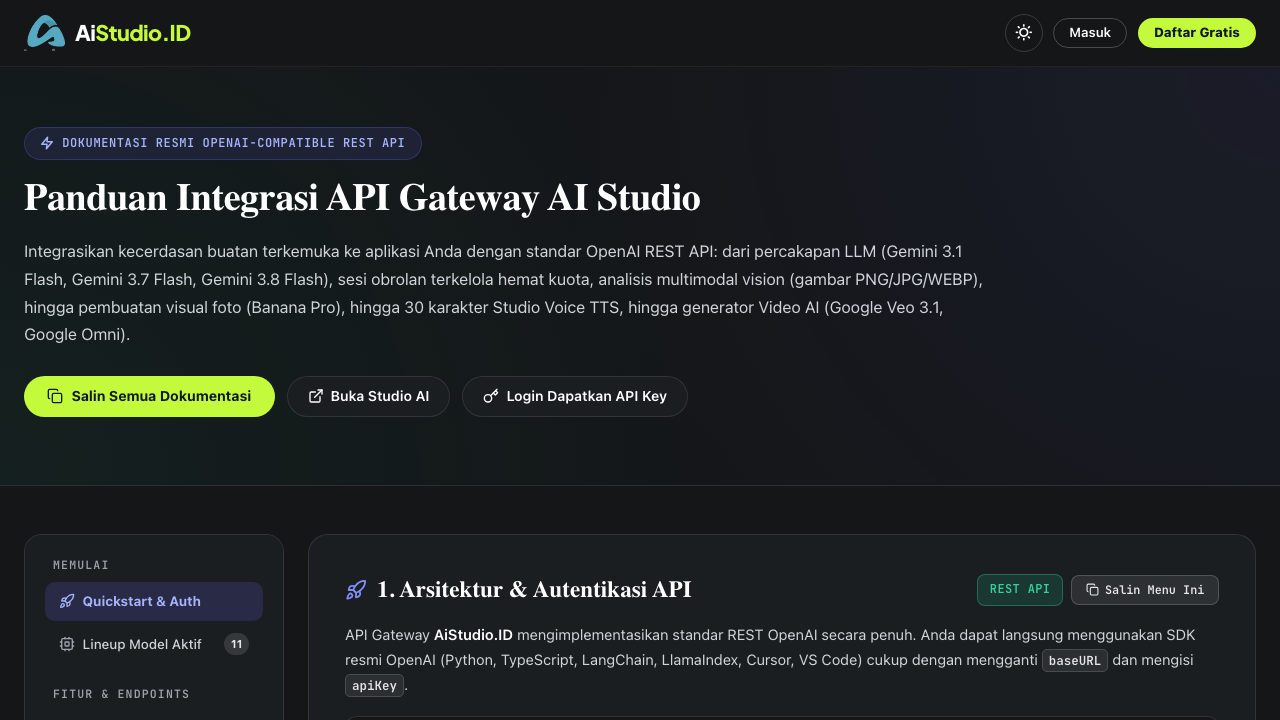The width and height of the screenshot is (1280, 720).
Task: Click DOKUMENTASI RESMI OPENAI-COMPATIBLE REST API badge
Action: coord(223,143)
